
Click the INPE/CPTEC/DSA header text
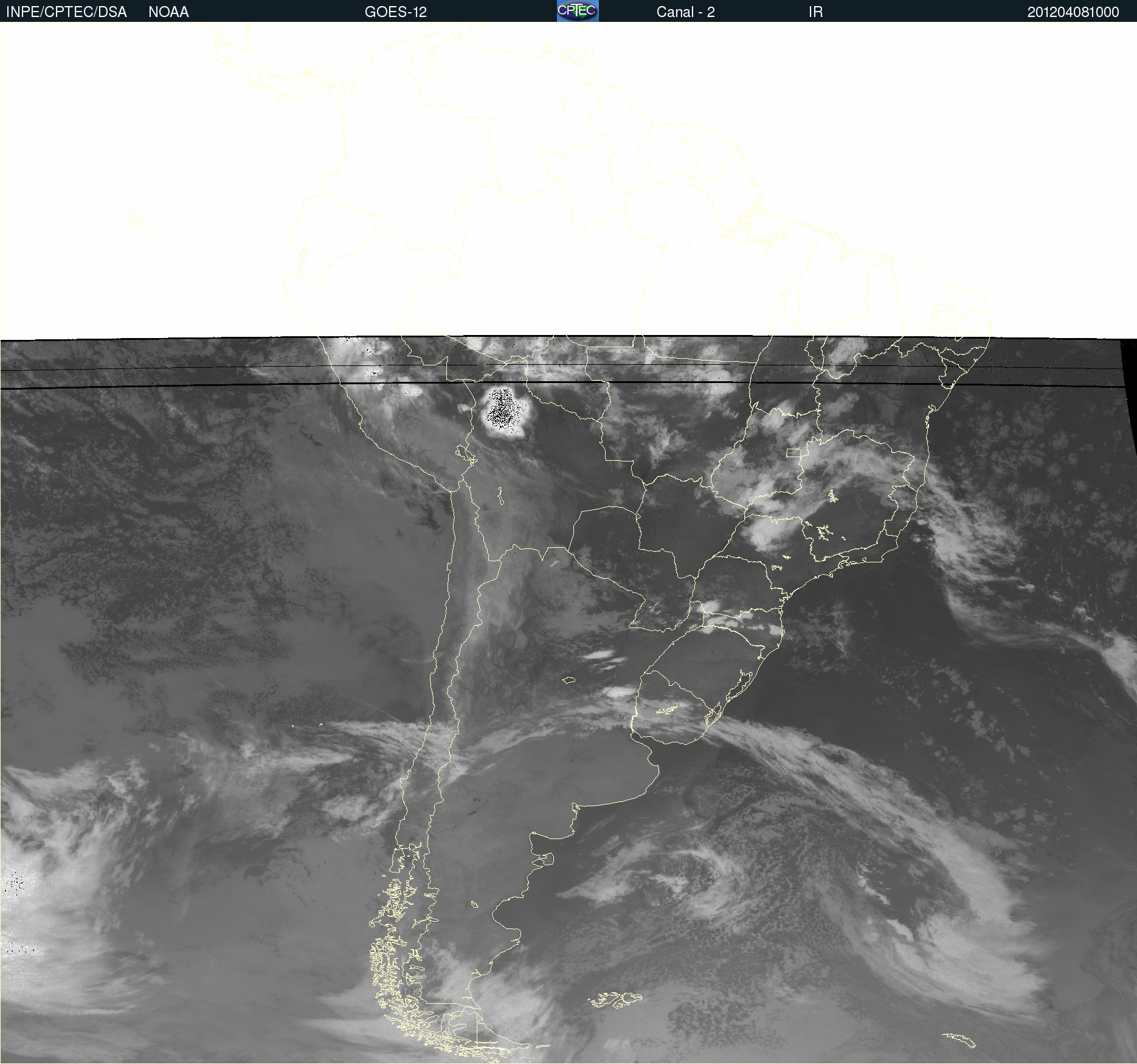[66, 12]
